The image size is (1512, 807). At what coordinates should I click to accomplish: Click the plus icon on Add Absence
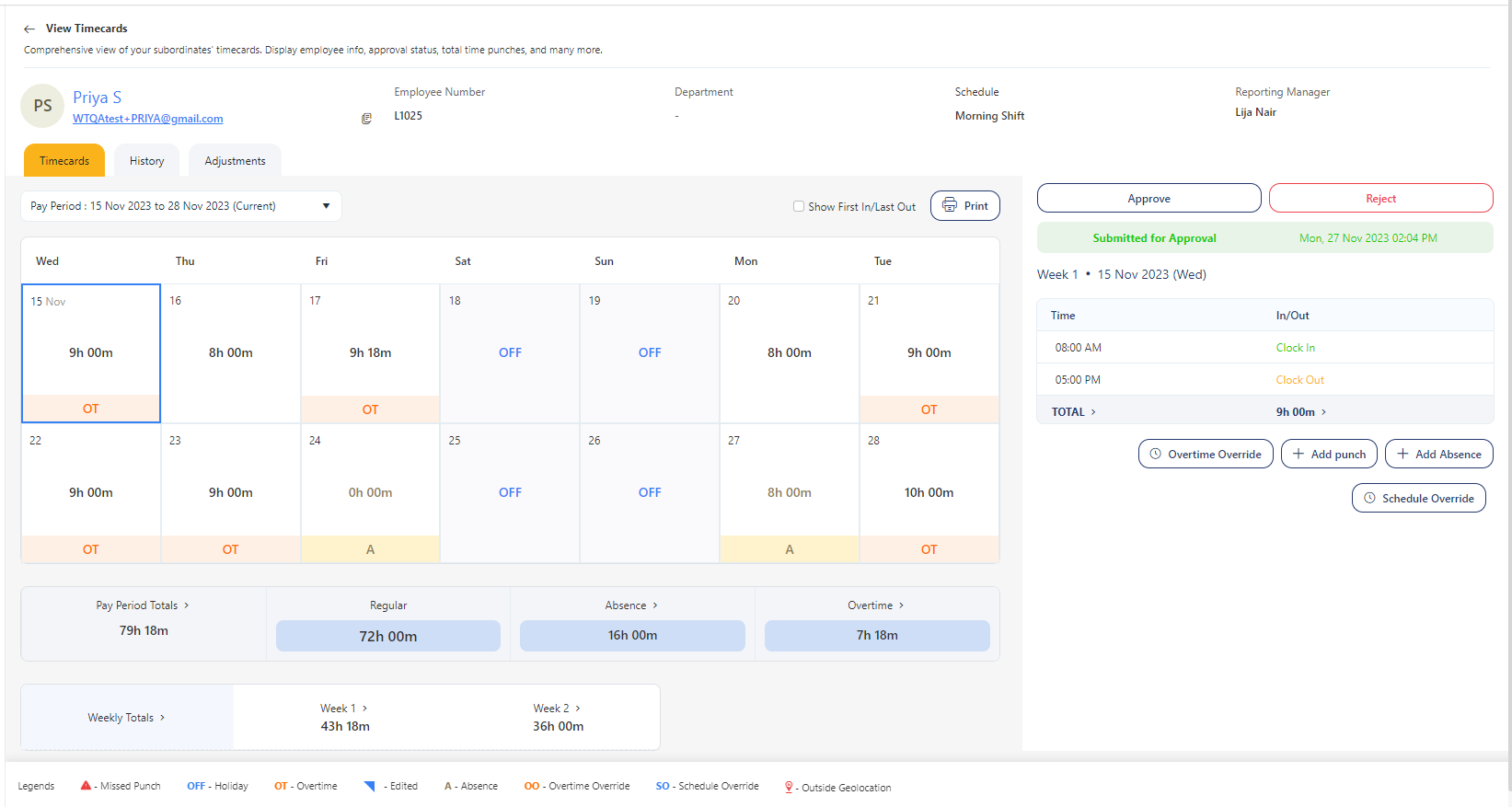click(1402, 455)
